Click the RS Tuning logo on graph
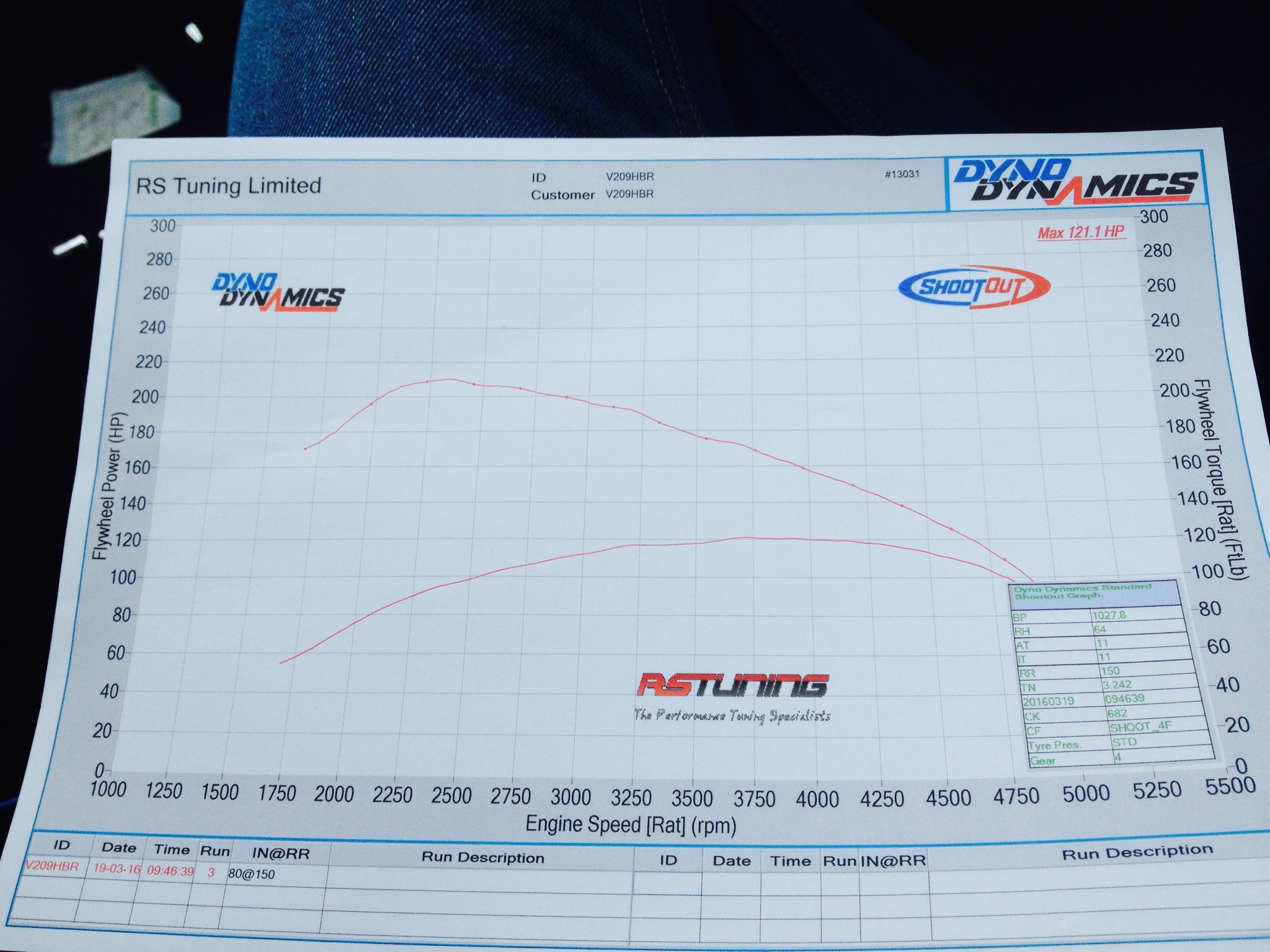The image size is (1270, 952). (x=732, y=685)
